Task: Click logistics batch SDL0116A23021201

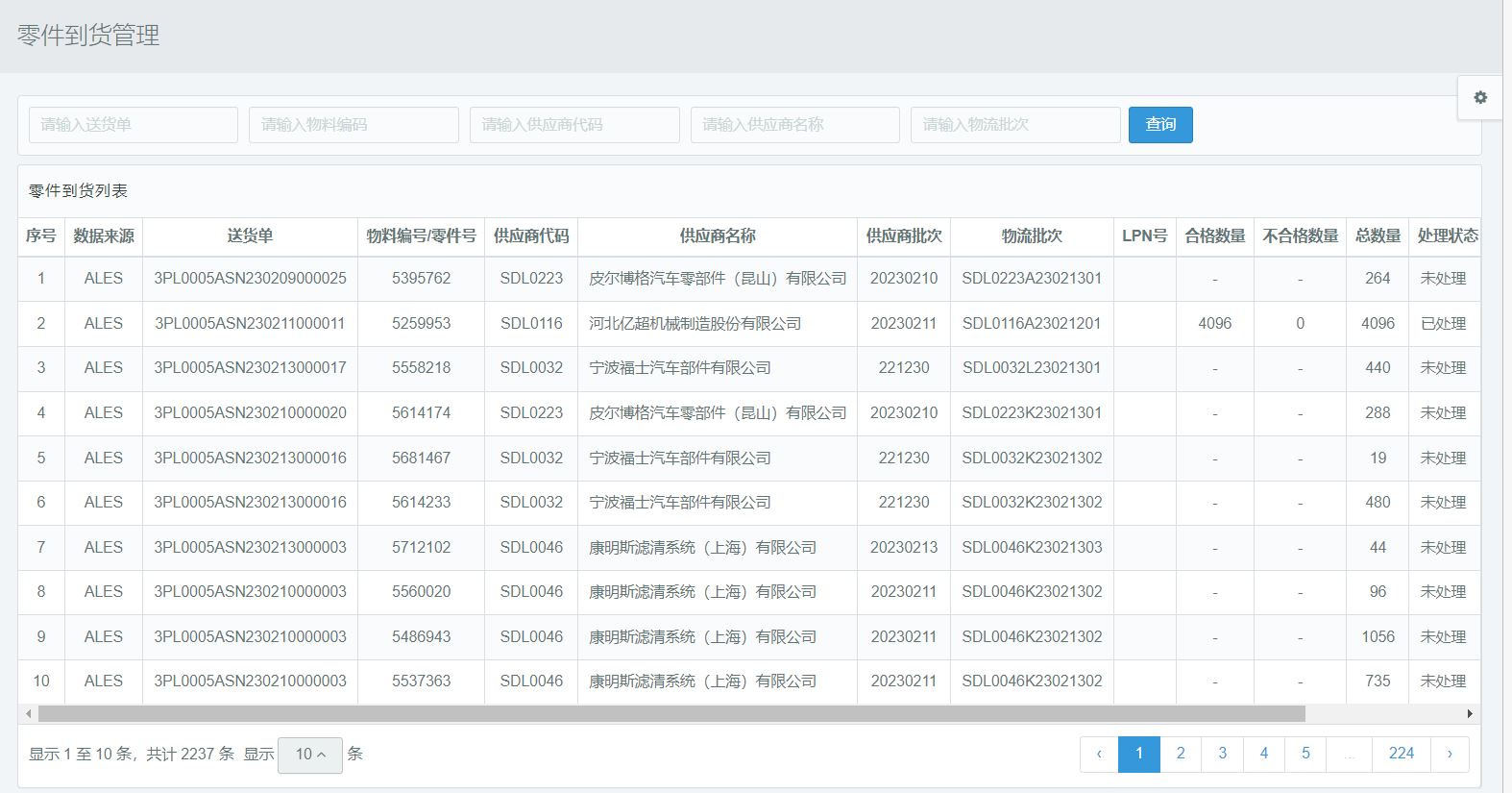Action: click(x=1032, y=324)
